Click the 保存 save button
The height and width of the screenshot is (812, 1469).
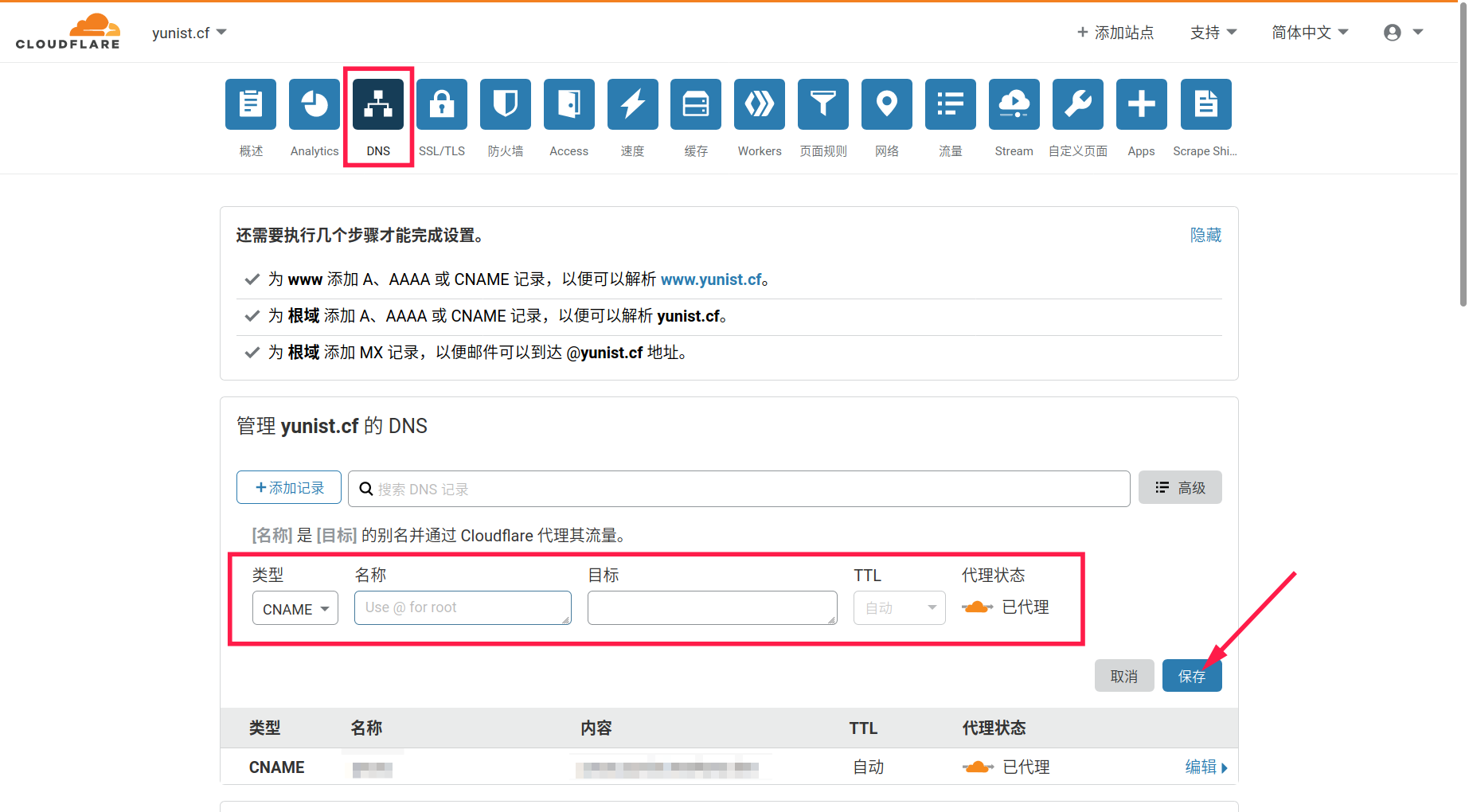1192,676
